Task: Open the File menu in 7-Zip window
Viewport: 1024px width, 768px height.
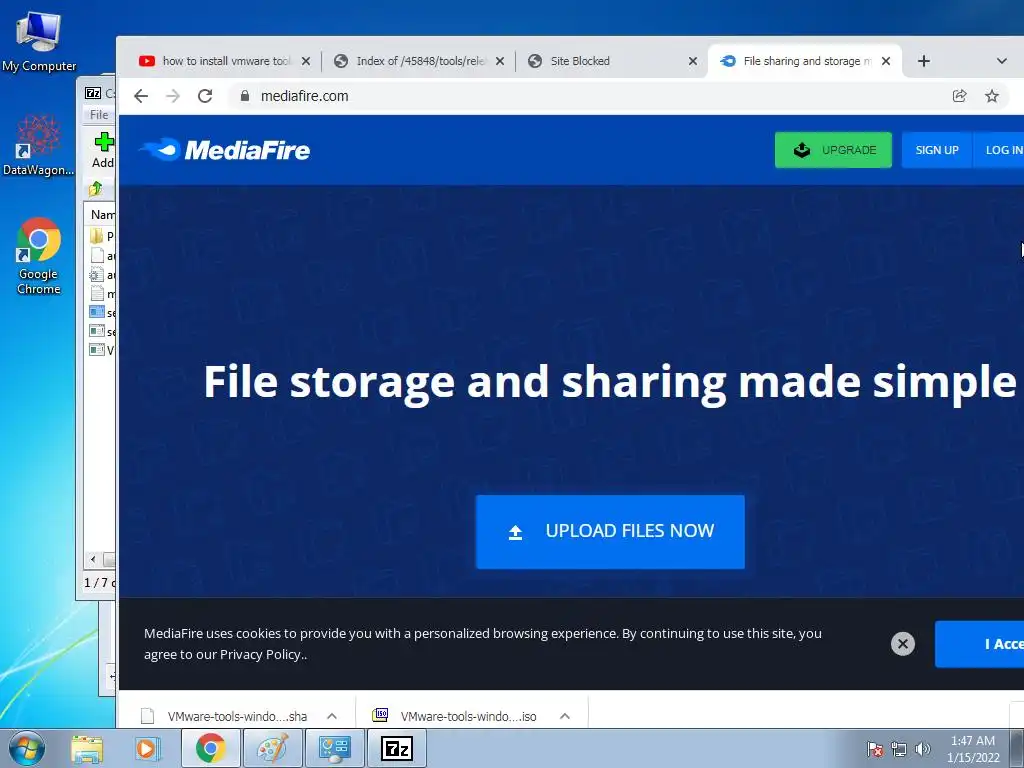Action: (99, 115)
